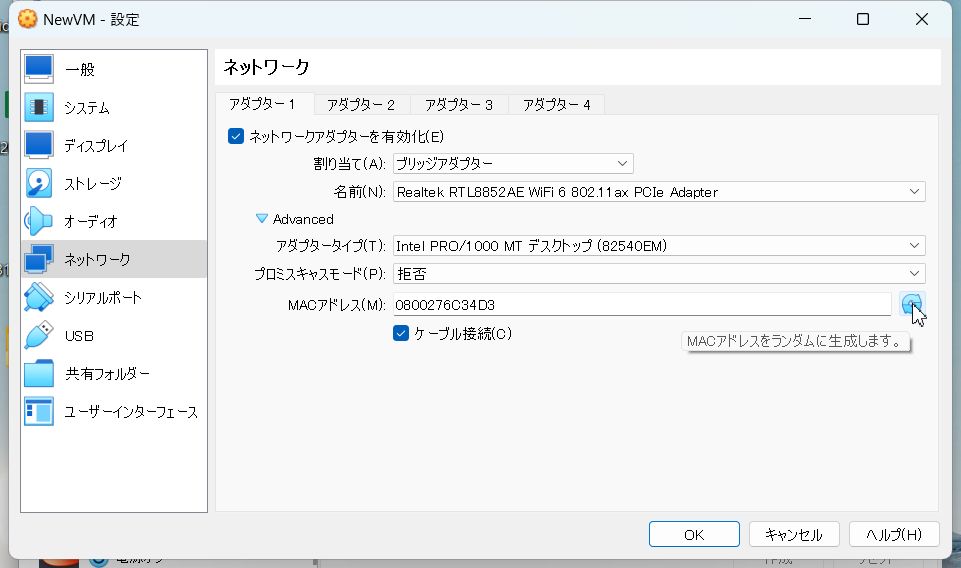Click the キャンセル (Cancel) button
Viewport: 961px width, 568px height.
pyautogui.click(x=793, y=534)
